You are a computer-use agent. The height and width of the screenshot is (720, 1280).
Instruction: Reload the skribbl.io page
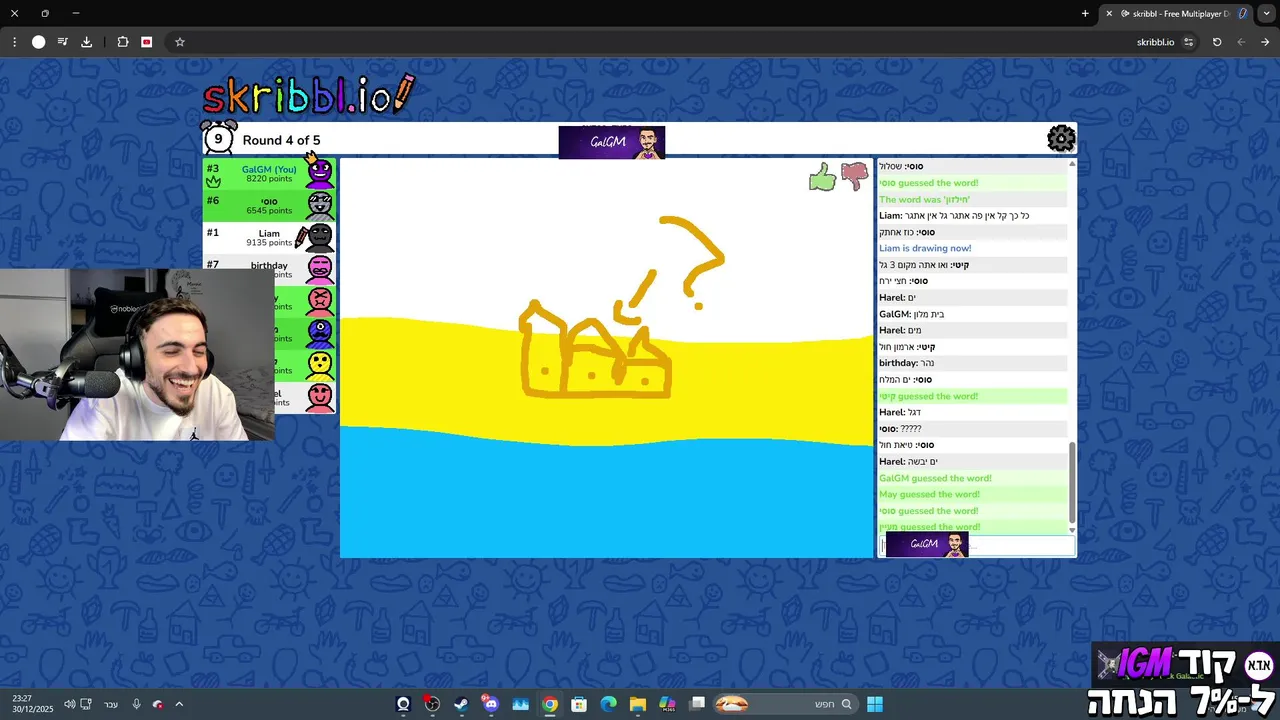tap(1217, 42)
